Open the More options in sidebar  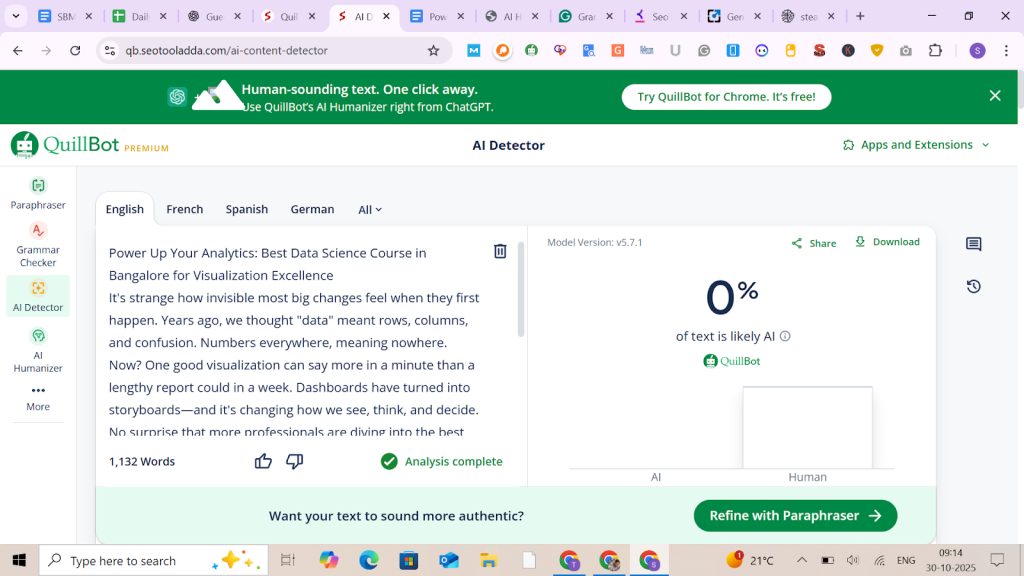pyautogui.click(x=38, y=397)
